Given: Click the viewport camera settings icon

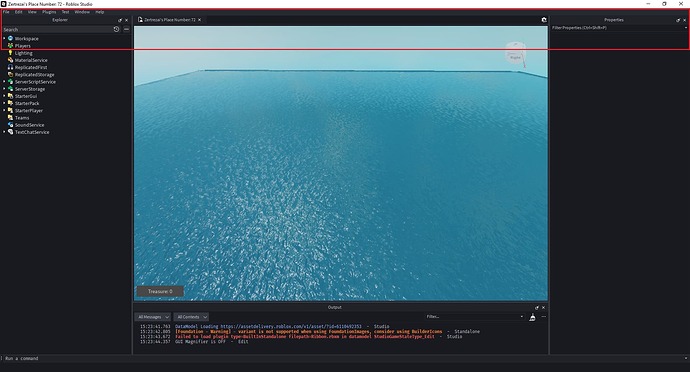Looking at the screenshot, I should pos(544,20).
